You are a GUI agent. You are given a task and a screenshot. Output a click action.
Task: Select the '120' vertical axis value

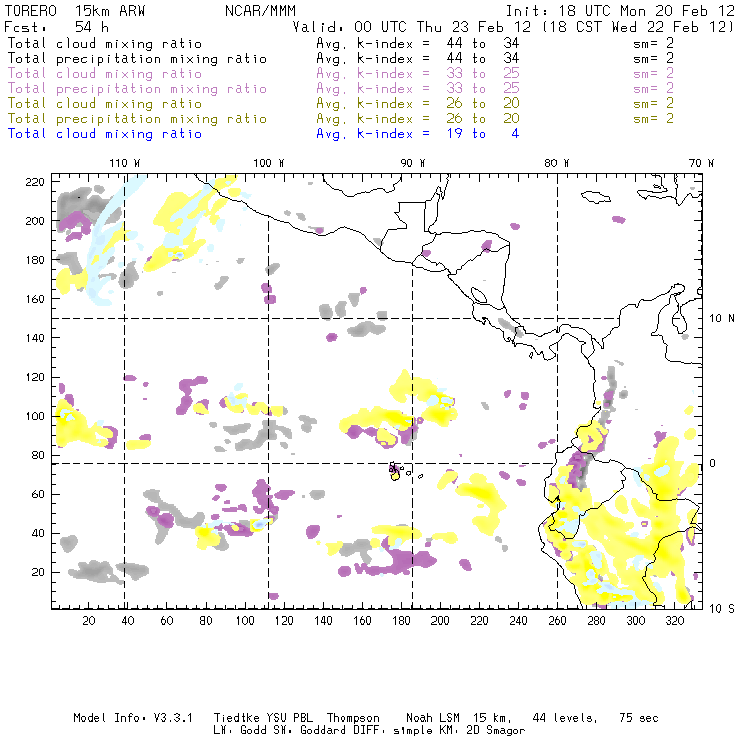[35, 378]
